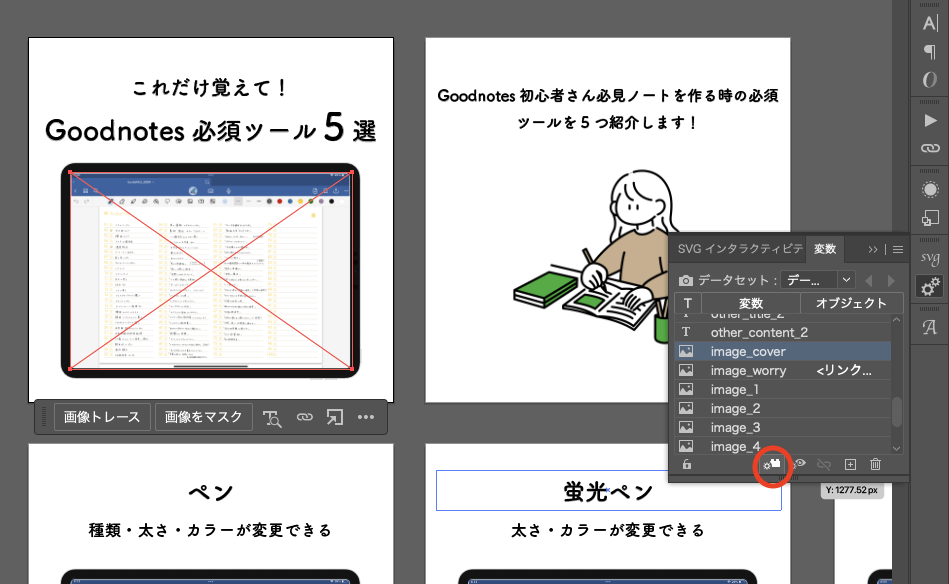Click the unbind variable broken-link icon

tap(824, 465)
